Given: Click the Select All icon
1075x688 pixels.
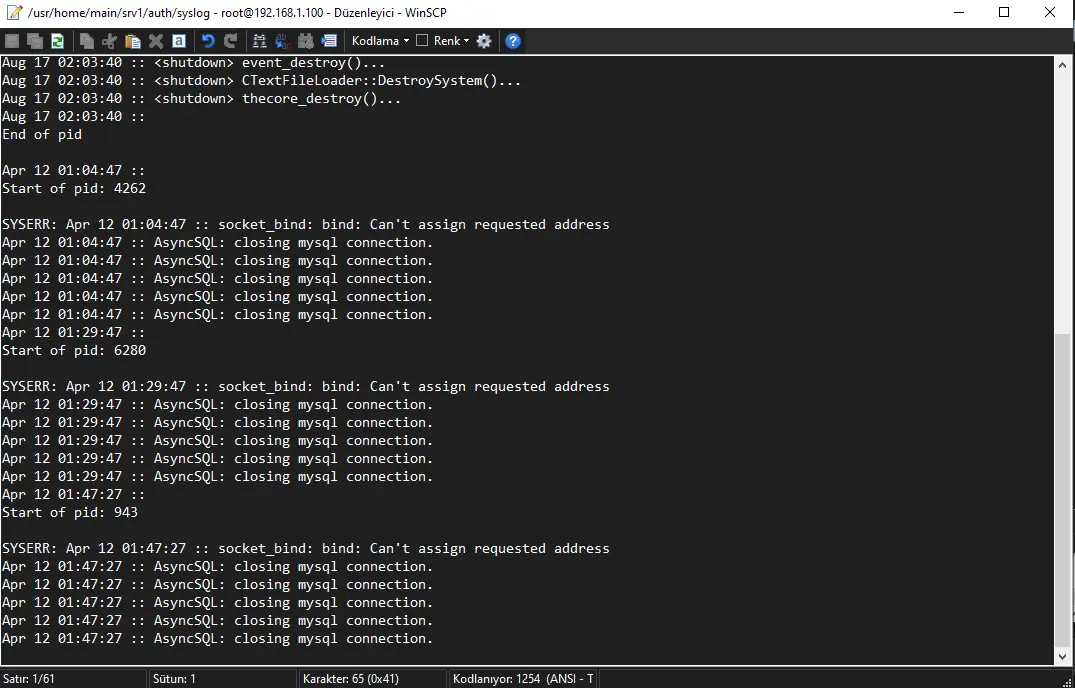Looking at the screenshot, I should (x=179, y=41).
